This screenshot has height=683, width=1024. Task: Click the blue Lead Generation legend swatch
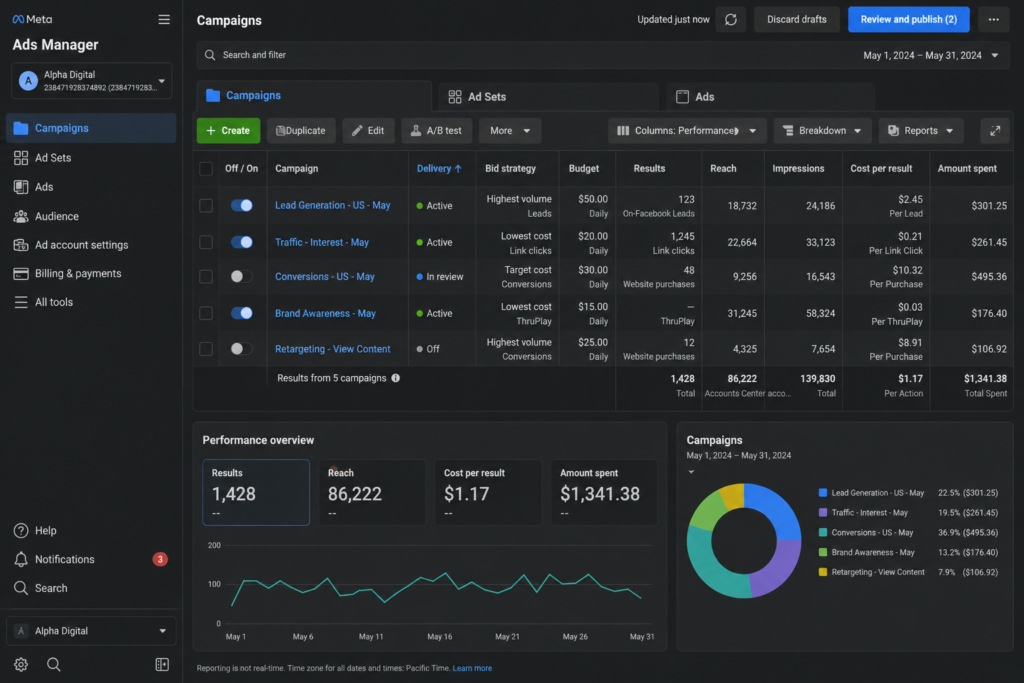(x=823, y=493)
